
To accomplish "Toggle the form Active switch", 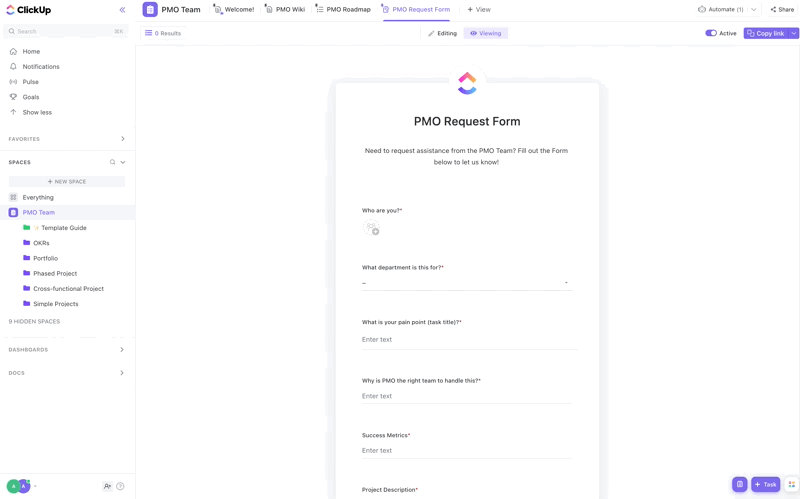I will [x=711, y=33].
